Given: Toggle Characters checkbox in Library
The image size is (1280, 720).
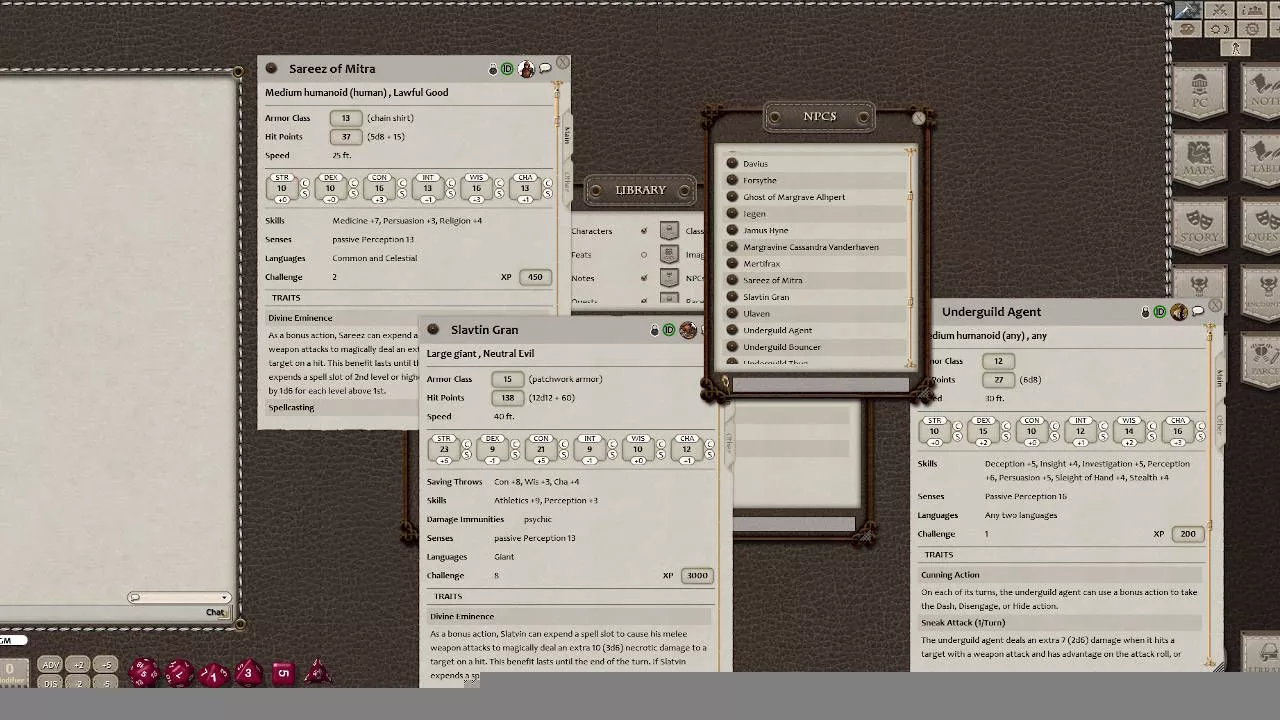Looking at the screenshot, I should pyautogui.click(x=644, y=231).
